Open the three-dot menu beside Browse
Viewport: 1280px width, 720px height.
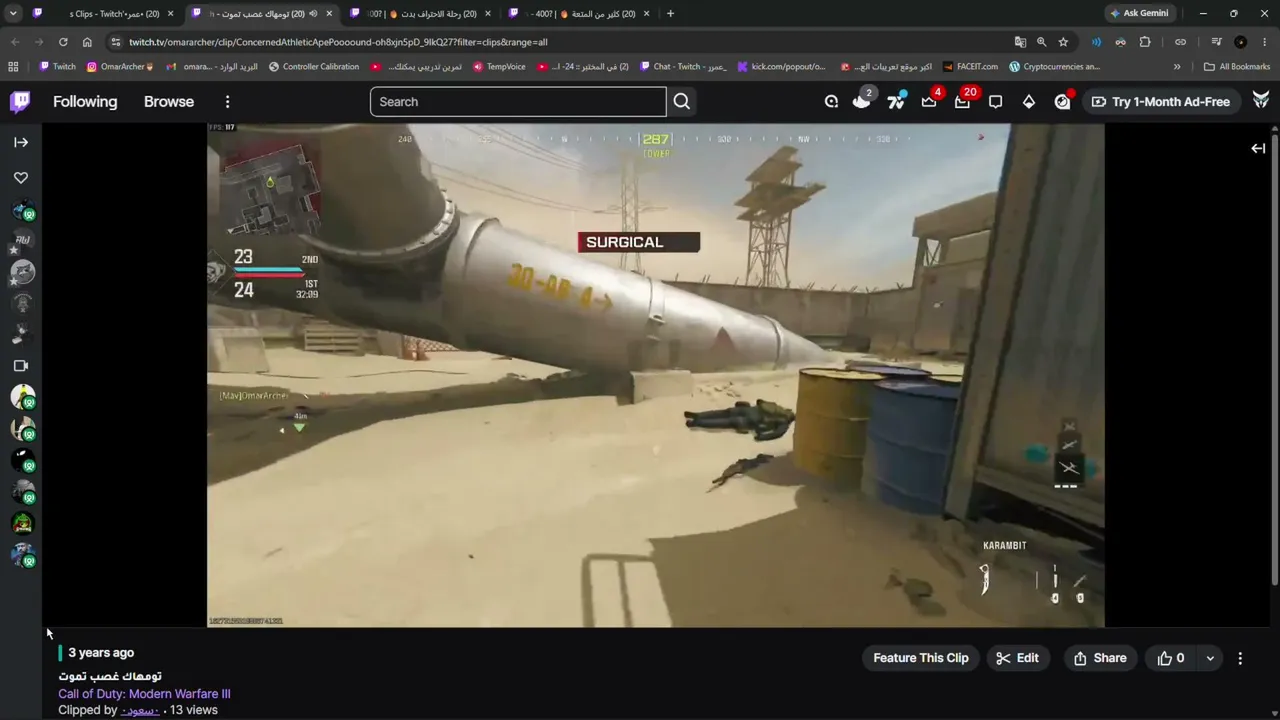pyautogui.click(x=227, y=101)
